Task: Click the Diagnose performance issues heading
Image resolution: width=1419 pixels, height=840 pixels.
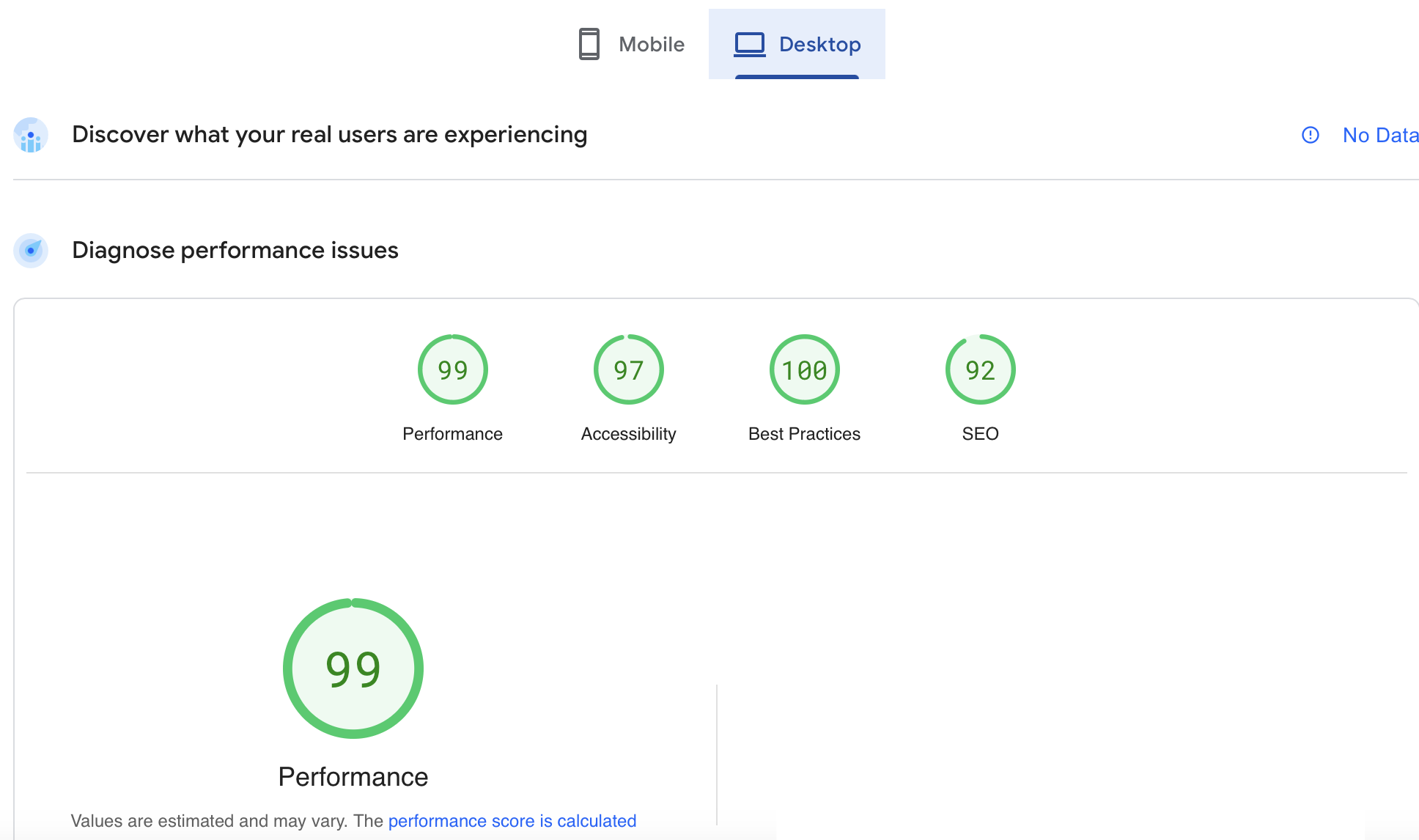Action: tap(235, 251)
